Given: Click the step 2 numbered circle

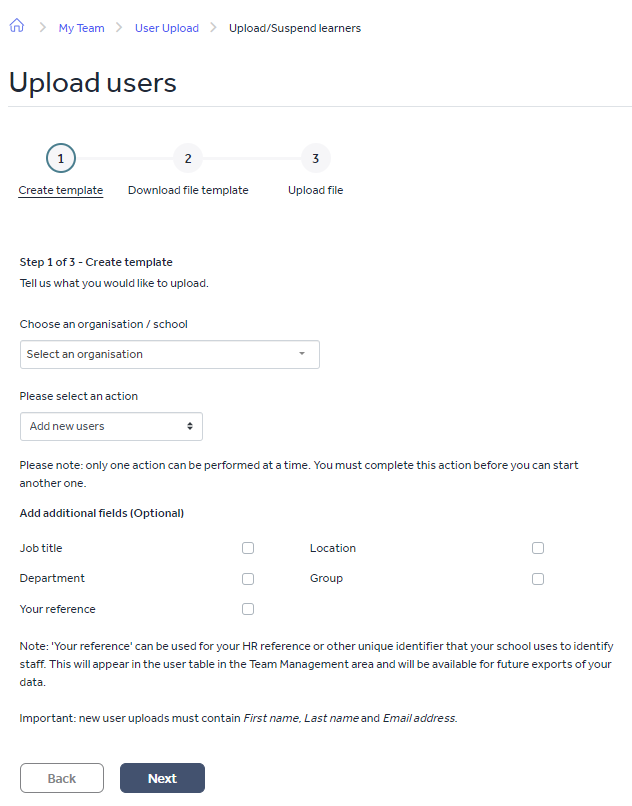Looking at the screenshot, I should coord(188,158).
